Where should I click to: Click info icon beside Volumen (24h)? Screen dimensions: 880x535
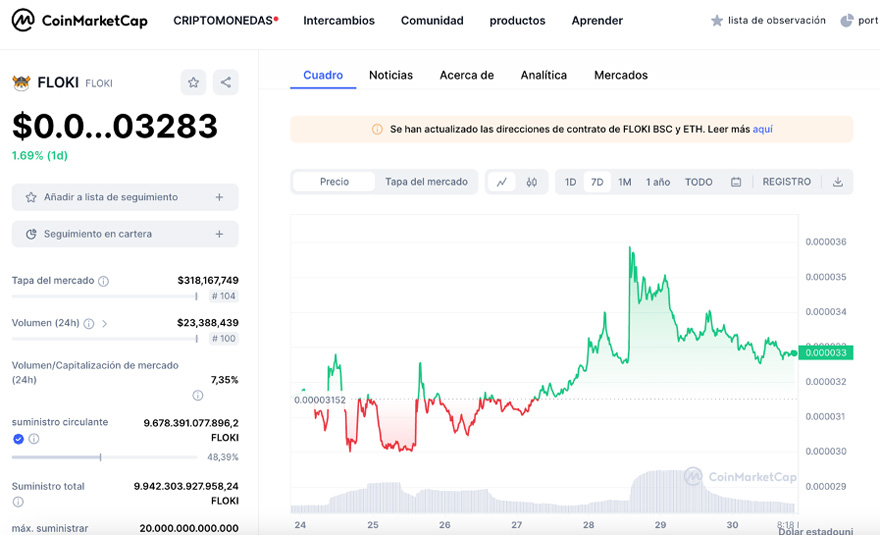click(89, 324)
